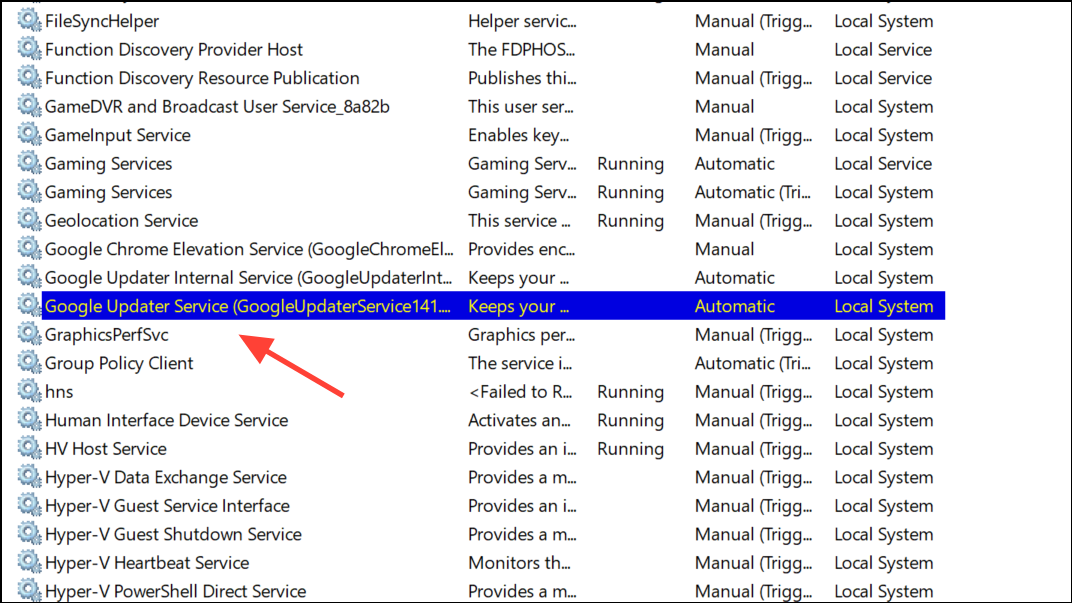Viewport: 1072px width, 603px height.
Task: Click the HV Host Service gear icon
Action: click(30, 449)
